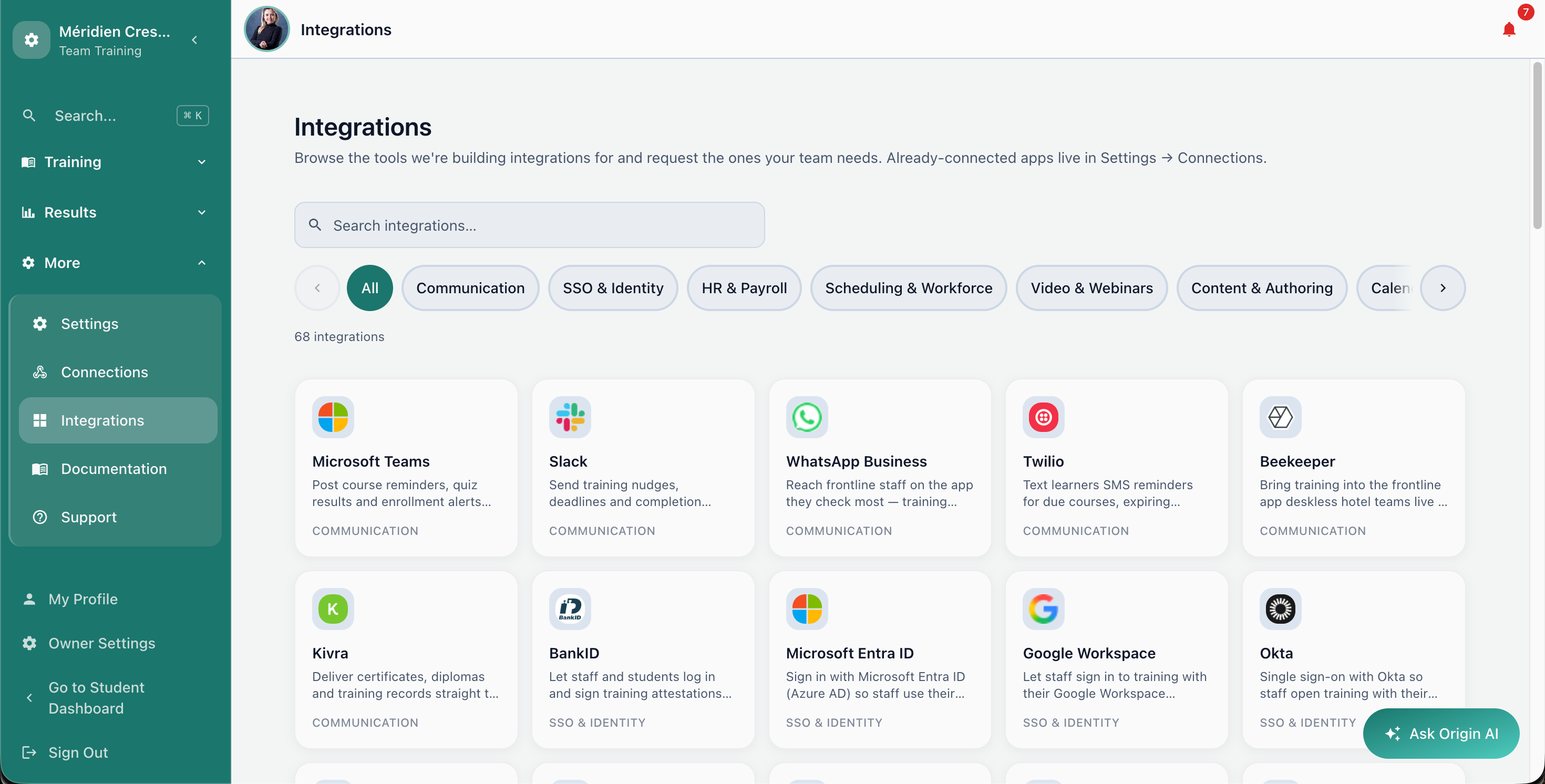
Task: Filter by Communication category
Action: click(470, 288)
